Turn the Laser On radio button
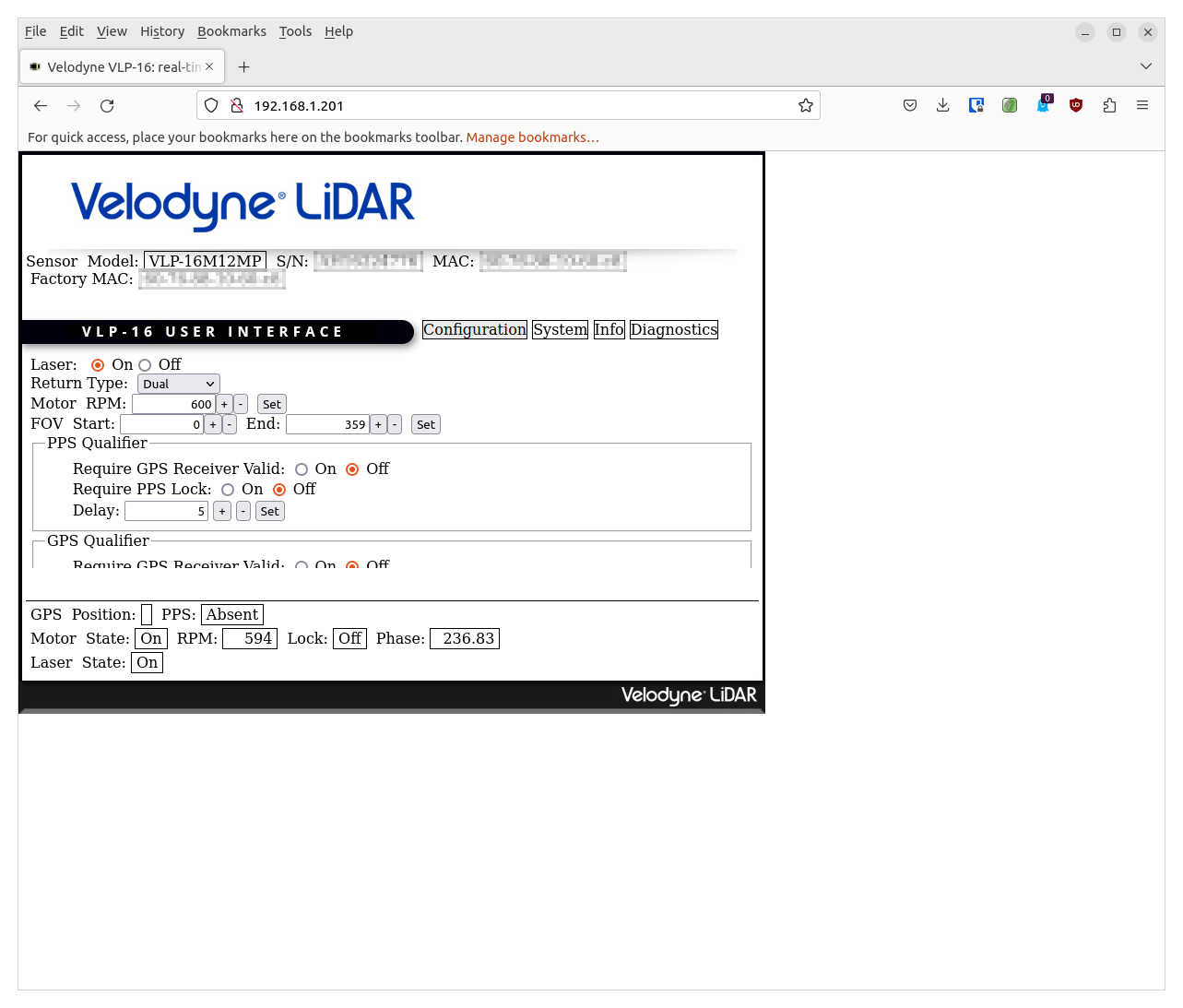The width and height of the screenshot is (1183, 1008). pyautogui.click(x=98, y=365)
